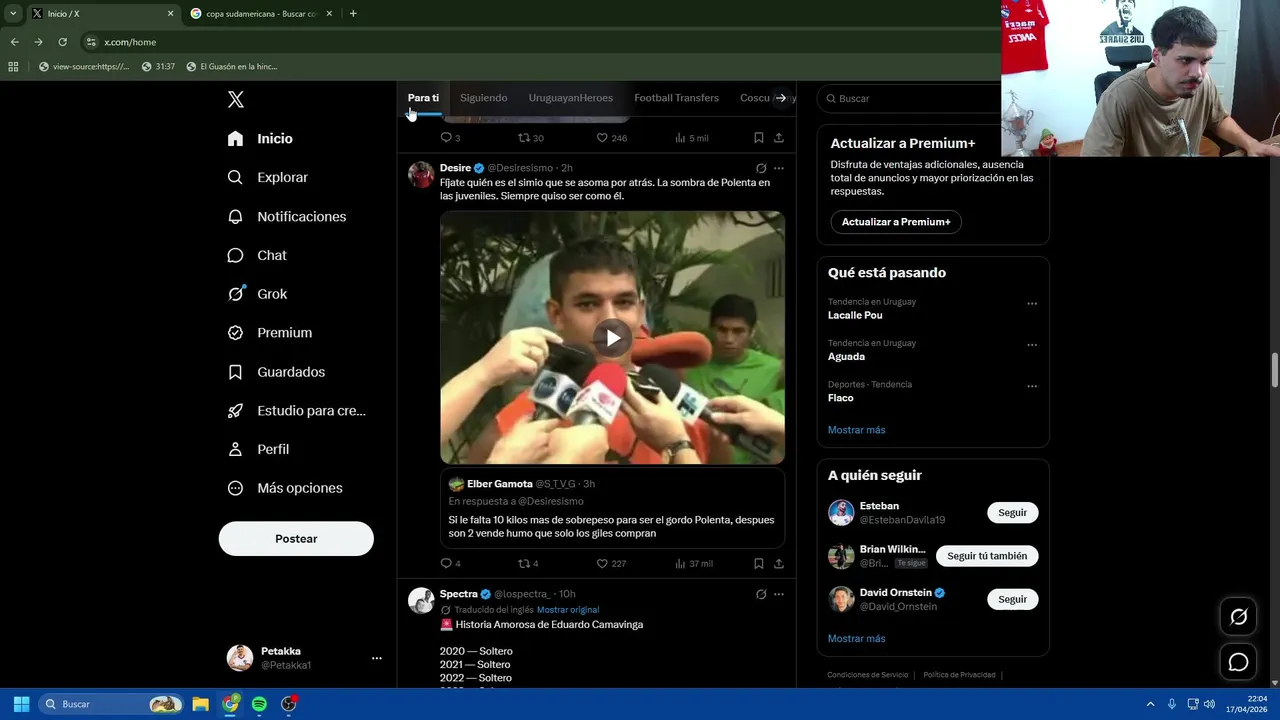Open more options on Spectra's post
The height and width of the screenshot is (720, 1280).
(x=779, y=594)
